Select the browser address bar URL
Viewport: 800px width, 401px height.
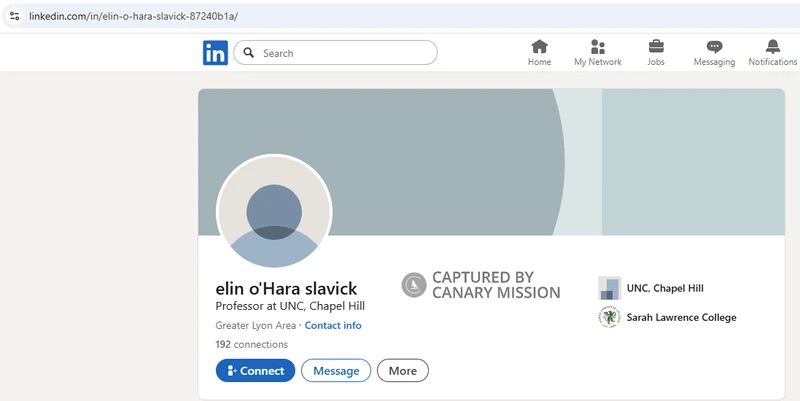coord(133,16)
